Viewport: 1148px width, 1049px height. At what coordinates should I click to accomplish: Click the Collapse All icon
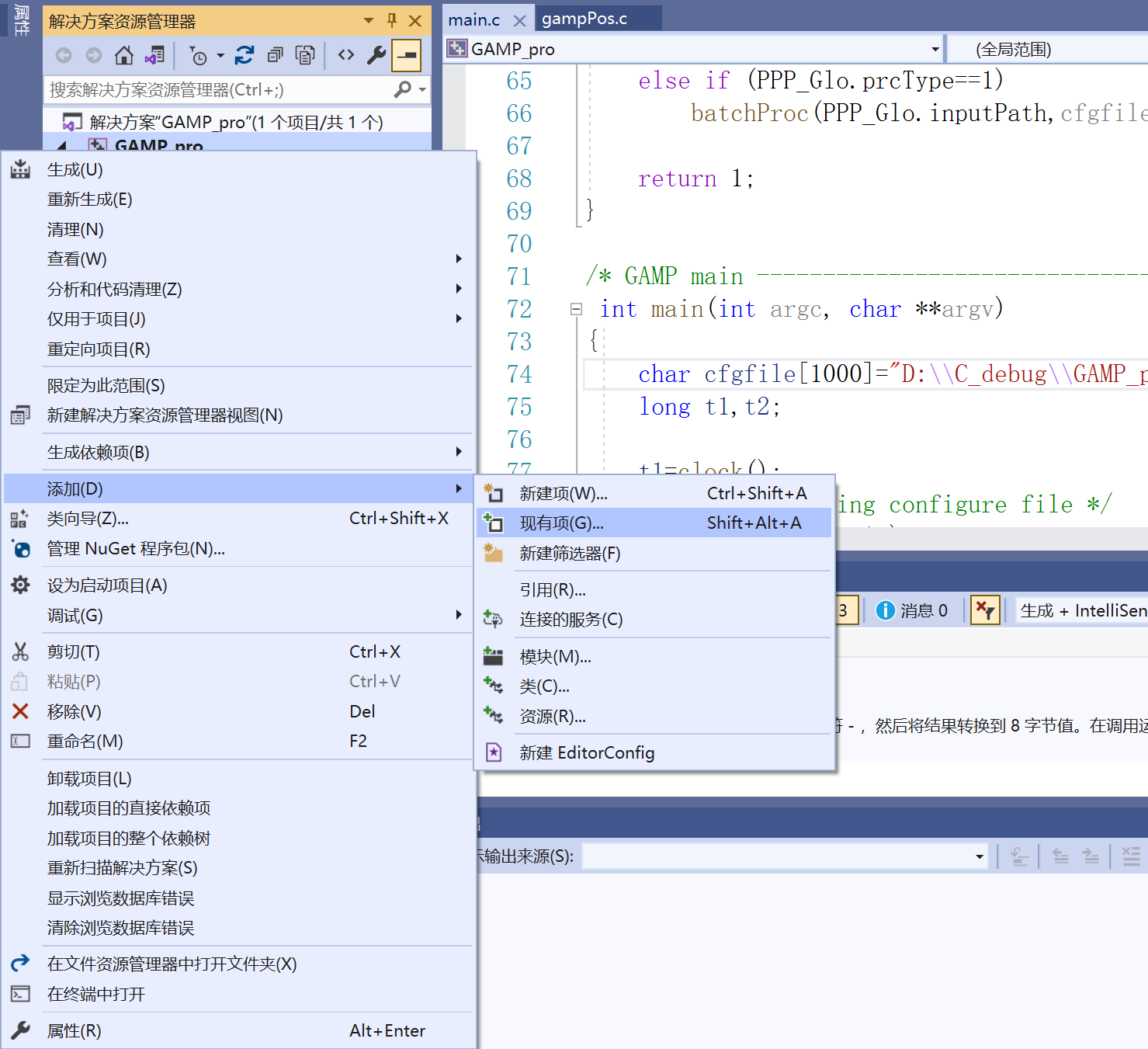click(x=275, y=55)
